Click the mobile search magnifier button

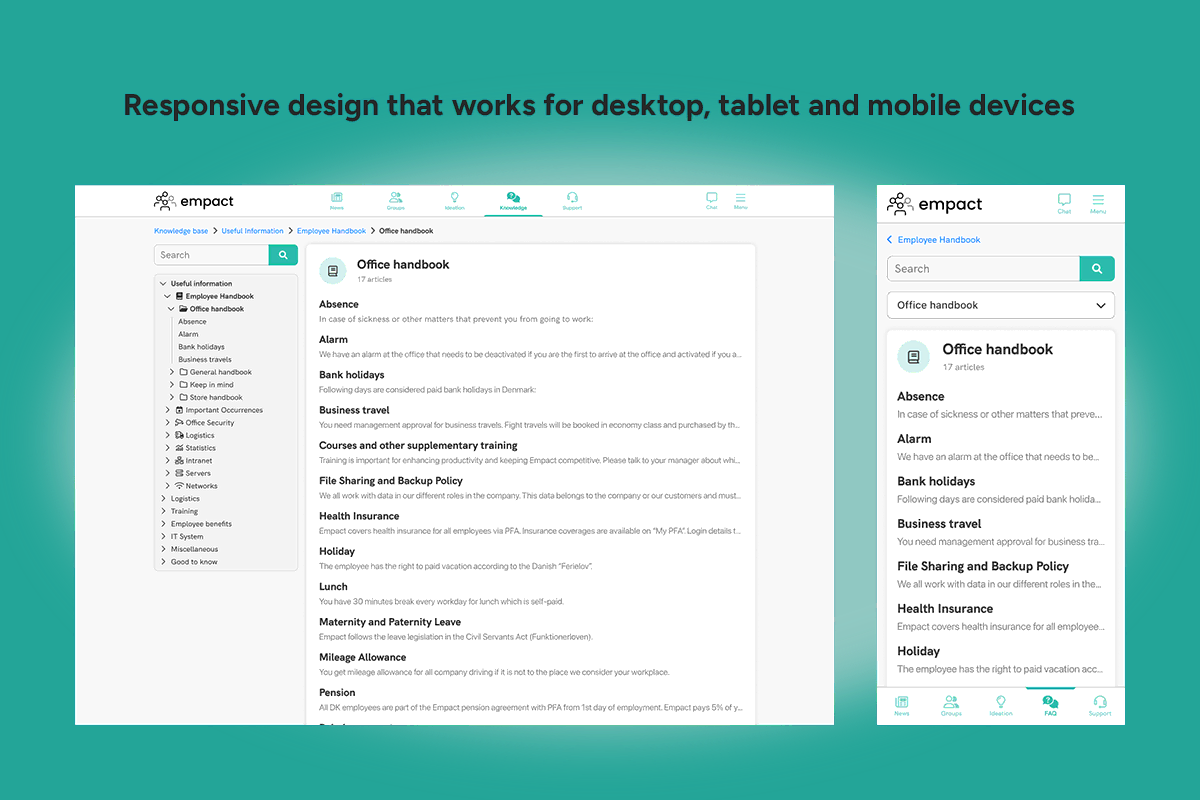click(x=1097, y=268)
